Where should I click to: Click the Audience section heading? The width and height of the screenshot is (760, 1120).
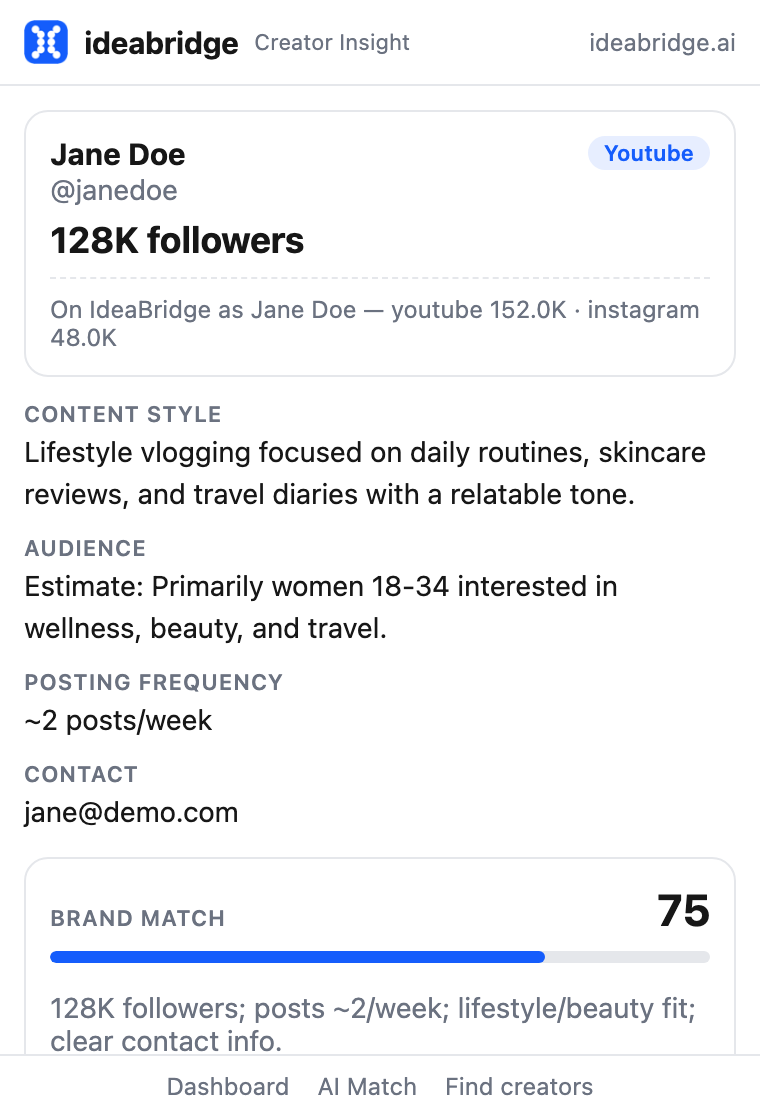coord(85,549)
